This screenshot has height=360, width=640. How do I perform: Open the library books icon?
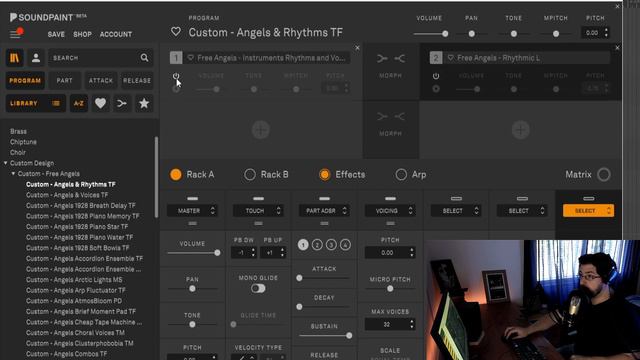point(15,58)
